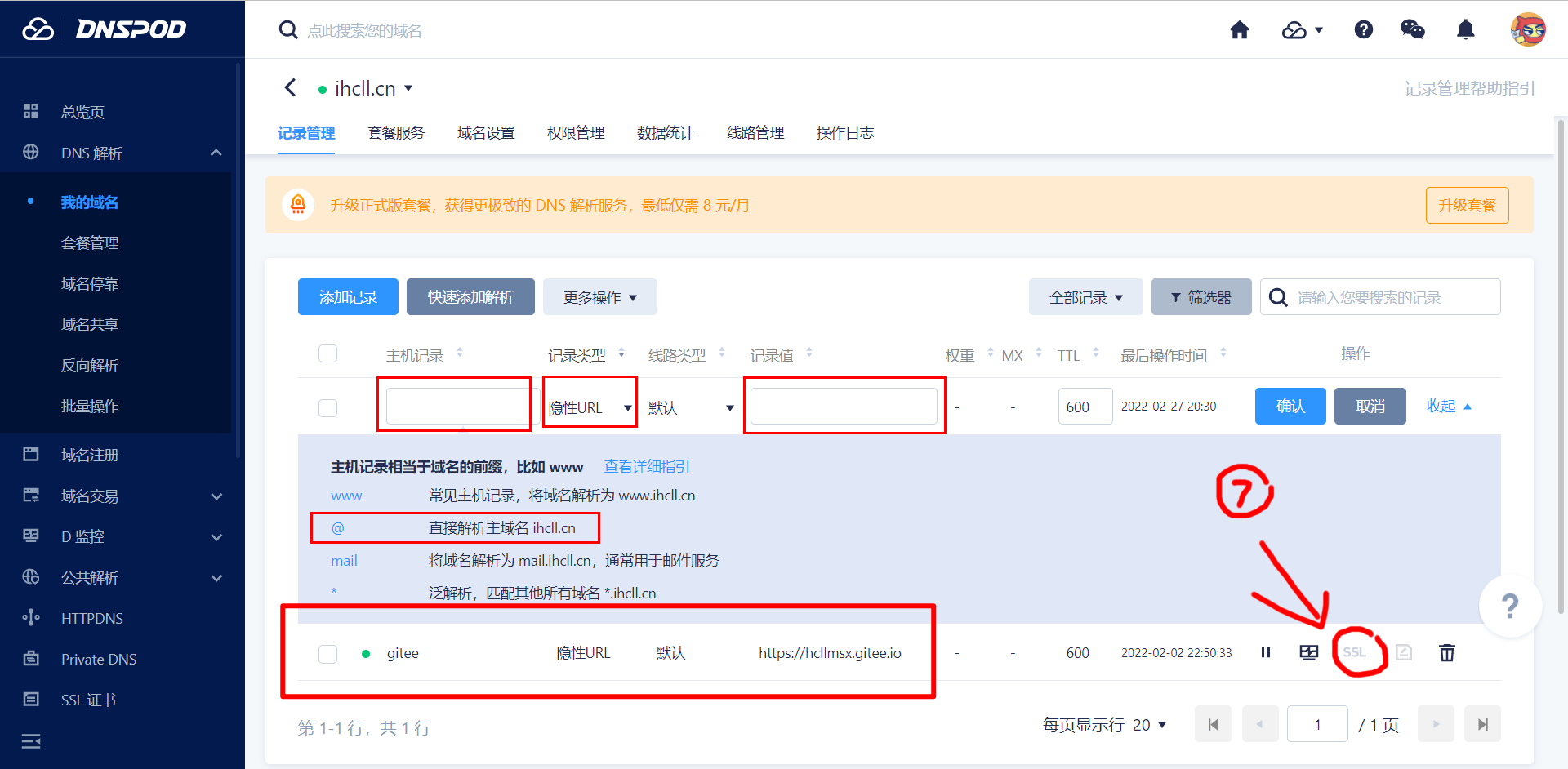Image resolution: width=1568 pixels, height=769 pixels.
Task: Click the home icon in the top bar
Action: (x=1240, y=29)
